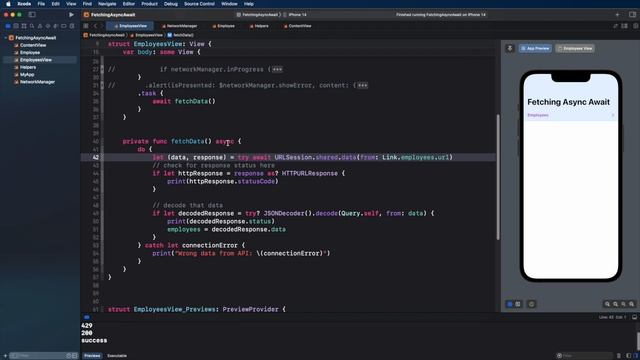Clear the console with trash icon

click(619, 356)
